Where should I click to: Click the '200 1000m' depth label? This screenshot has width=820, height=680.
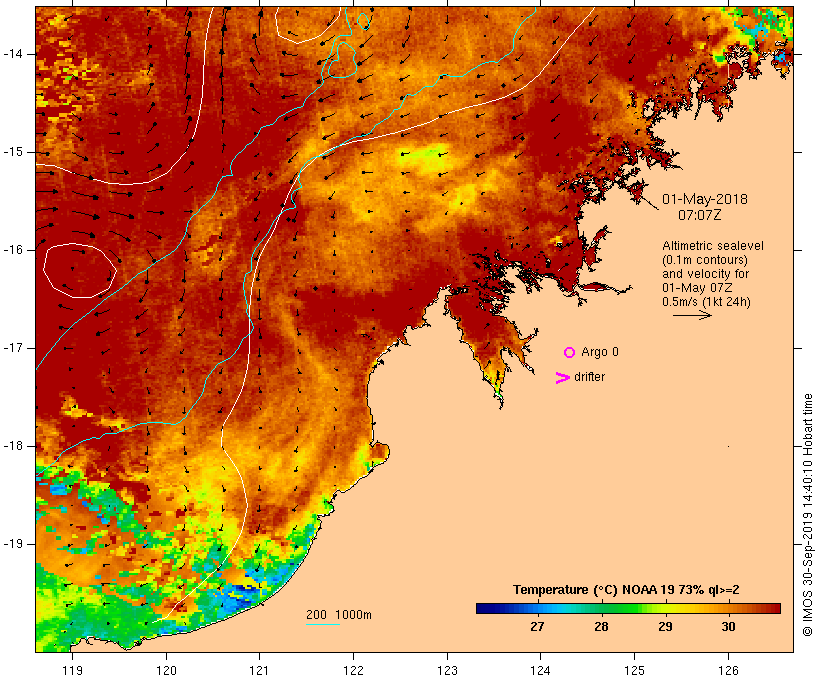(x=339, y=615)
